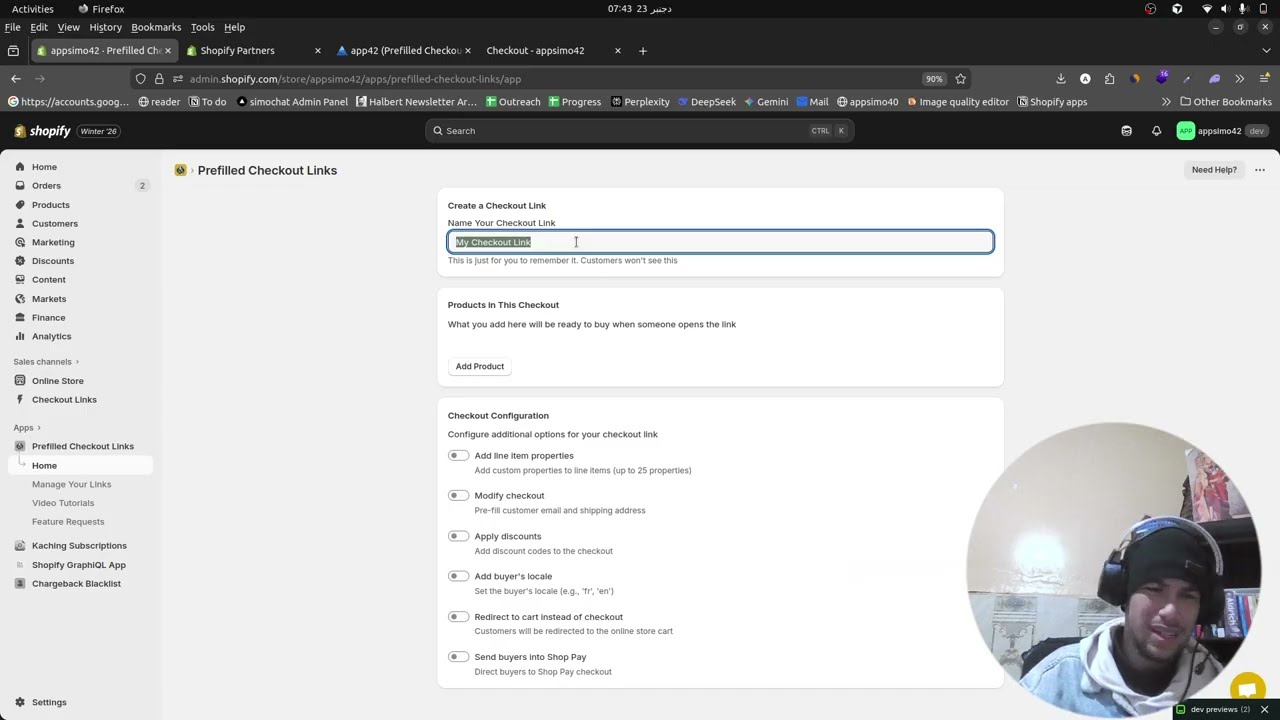Open Shopify notifications bell
This screenshot has height=720, width=1280.
pos(1156,131)
